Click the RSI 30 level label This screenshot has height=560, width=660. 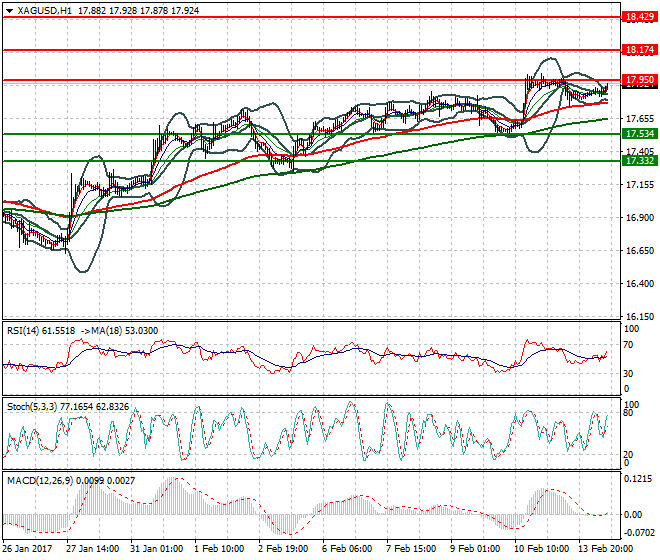pyautogui.click(x=628, y=373)
